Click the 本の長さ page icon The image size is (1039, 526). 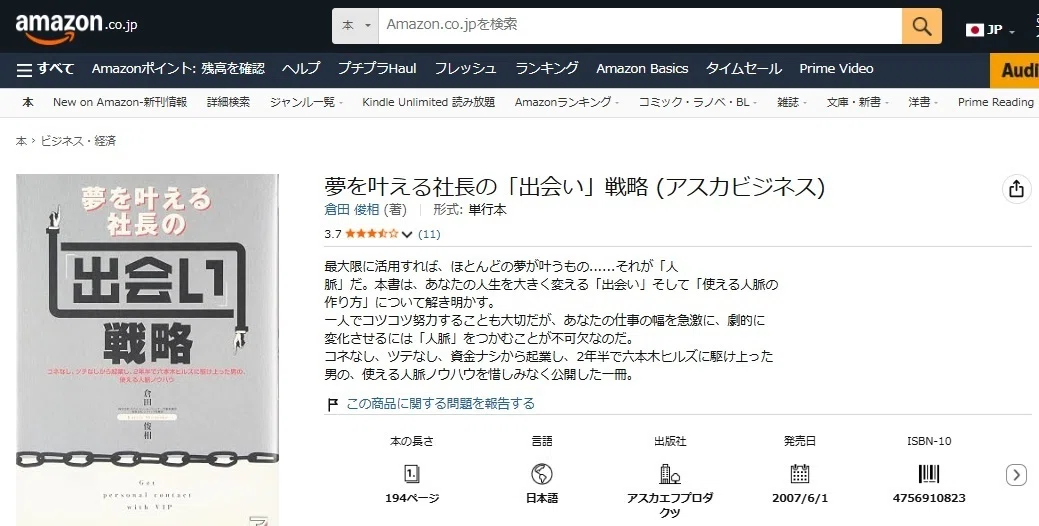411,474
